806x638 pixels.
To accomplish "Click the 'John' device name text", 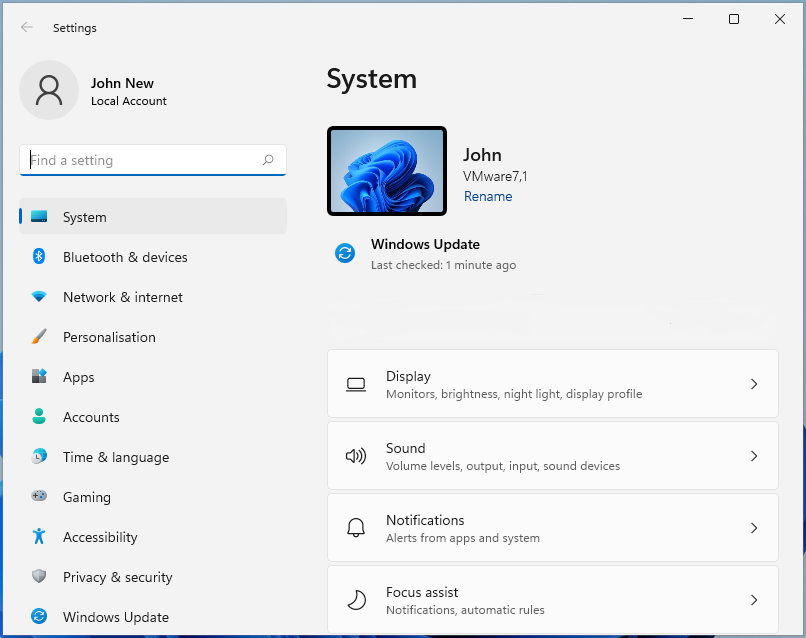I will pos(482,155).
